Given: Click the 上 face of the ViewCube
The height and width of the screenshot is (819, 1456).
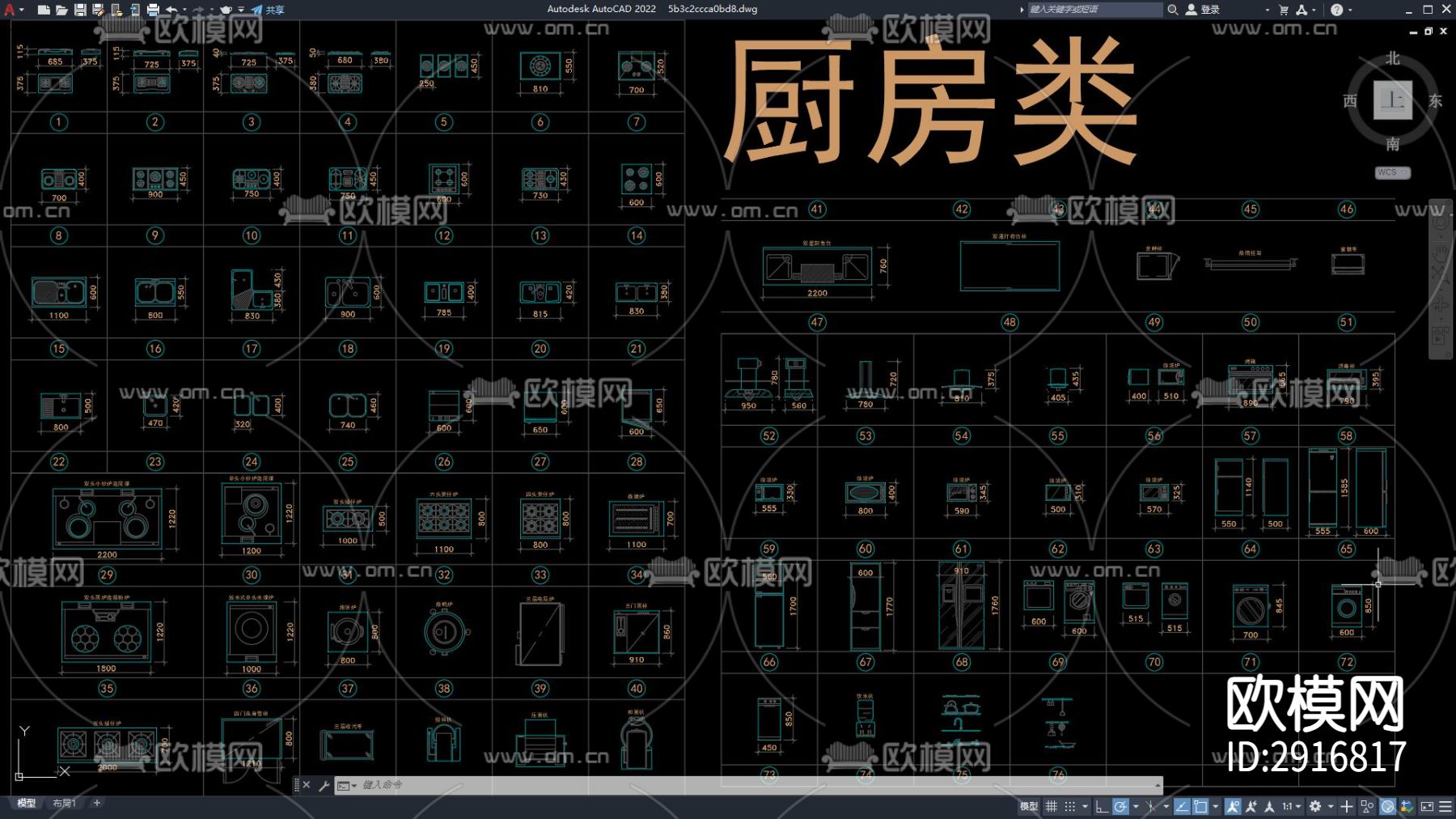Looking at the screenshot, I should 1393,100.
